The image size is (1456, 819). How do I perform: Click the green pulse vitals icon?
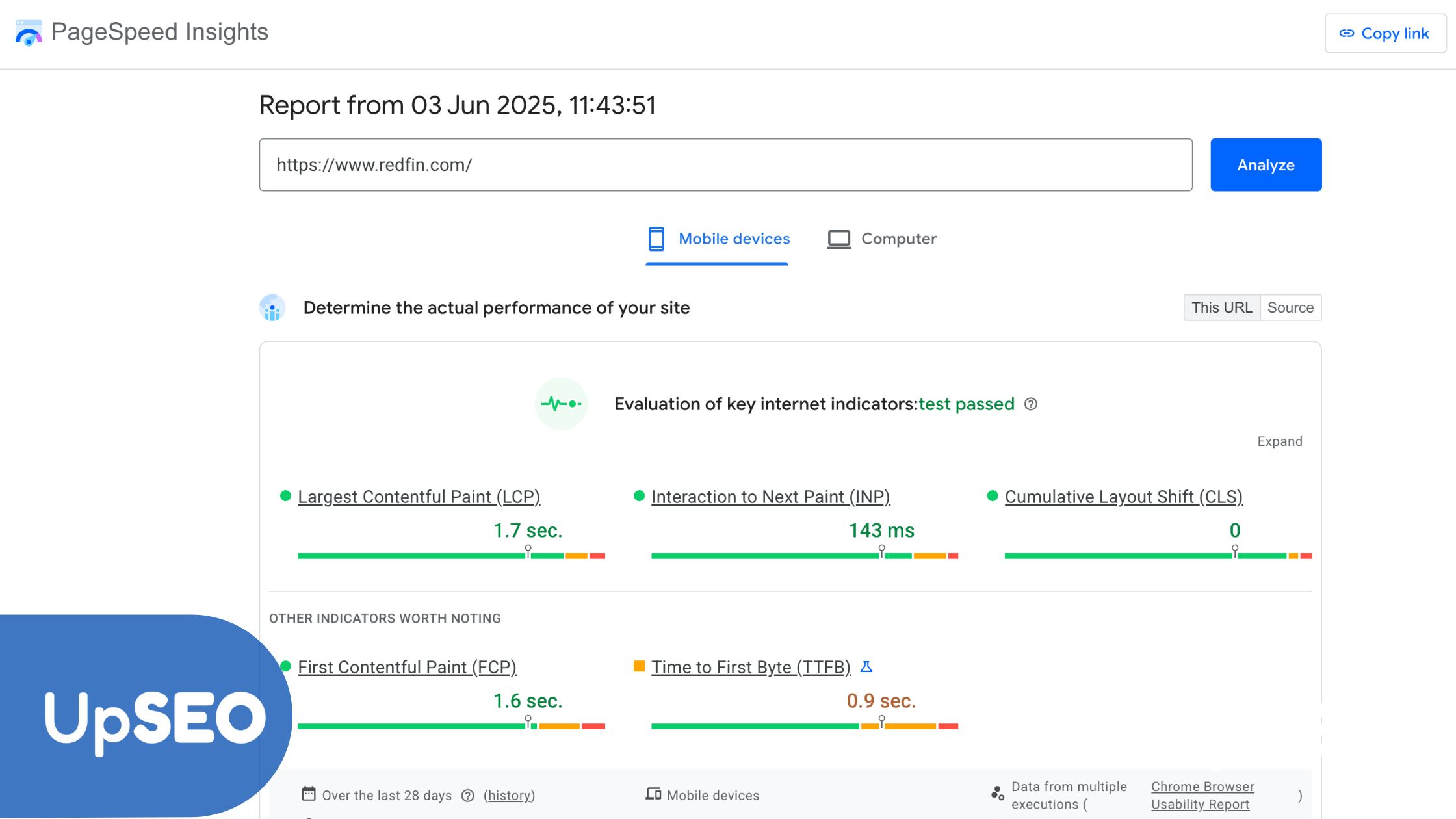click(x=561, y=404)
